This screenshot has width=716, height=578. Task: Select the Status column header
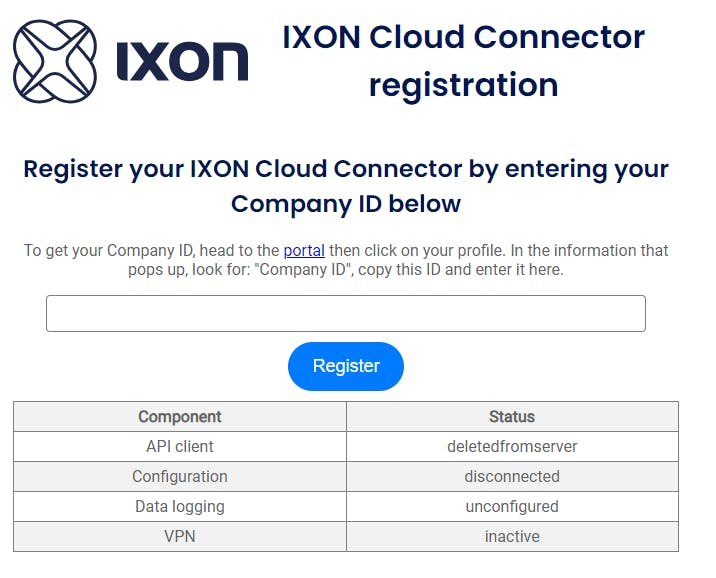coord(512,416)
